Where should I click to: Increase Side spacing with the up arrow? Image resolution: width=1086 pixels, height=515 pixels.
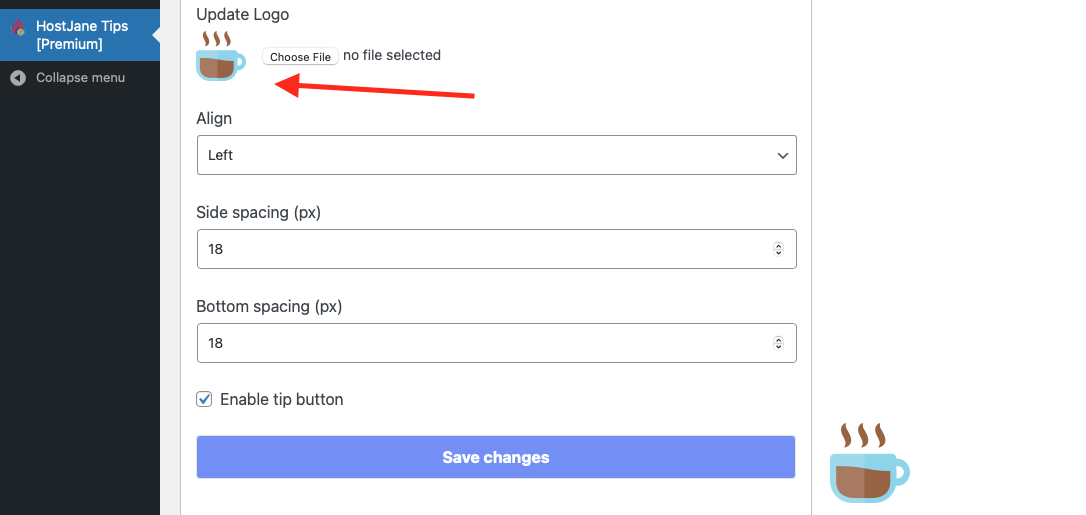tap(778, 246)
